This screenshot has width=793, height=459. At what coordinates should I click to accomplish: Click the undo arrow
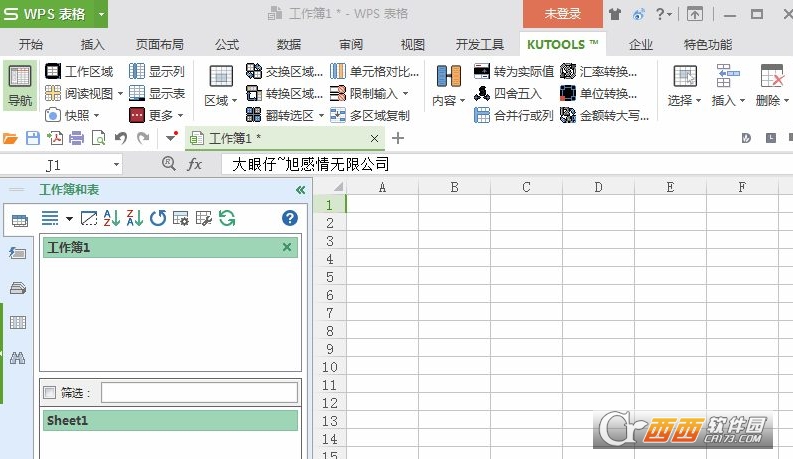click(120, 138)
